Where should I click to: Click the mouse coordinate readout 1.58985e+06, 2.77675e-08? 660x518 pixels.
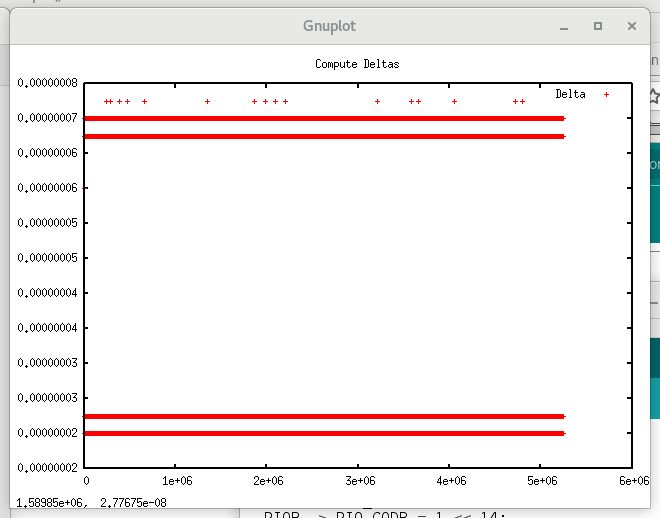click(91, 502)
